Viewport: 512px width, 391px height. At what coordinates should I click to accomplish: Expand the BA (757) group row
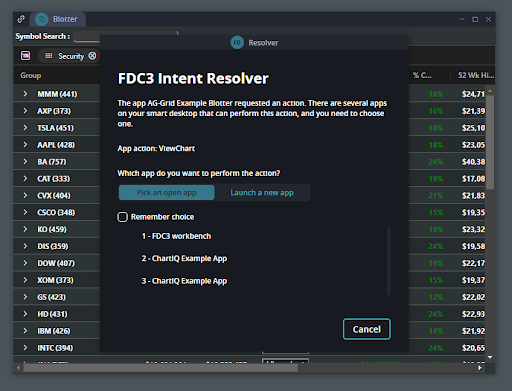[x=25, y=162]
